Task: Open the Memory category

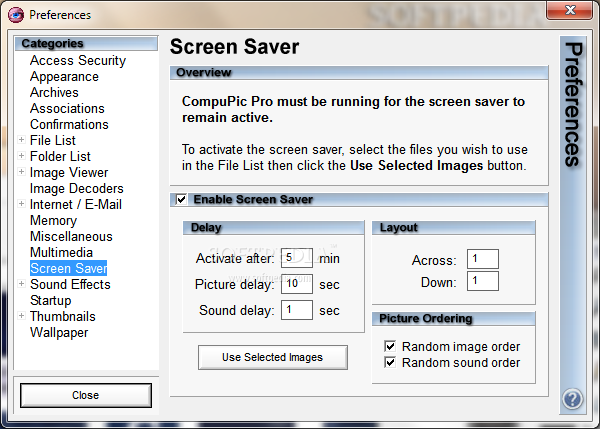Action: 53,220
